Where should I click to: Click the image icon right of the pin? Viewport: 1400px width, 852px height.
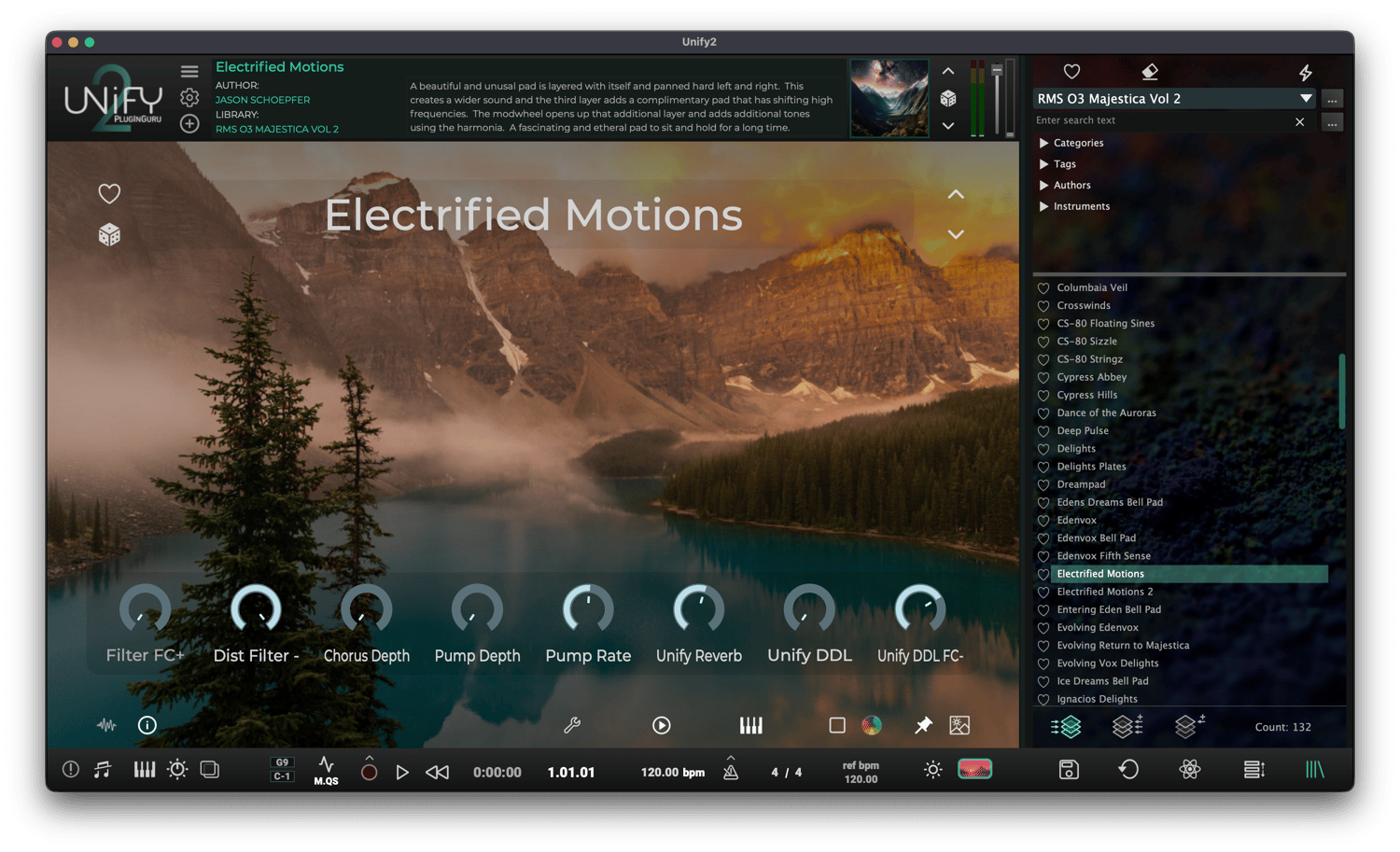tap(959, 725)
